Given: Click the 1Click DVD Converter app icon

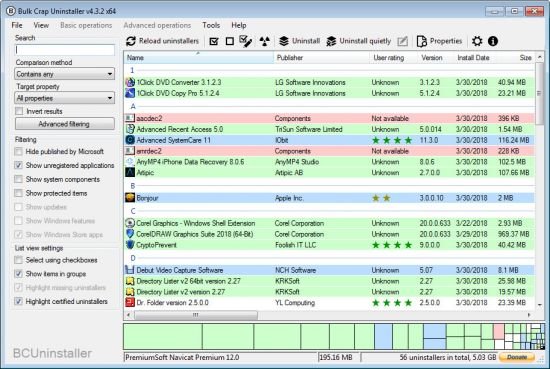Looking at the screenshot, I should click(x=130, y=82).
